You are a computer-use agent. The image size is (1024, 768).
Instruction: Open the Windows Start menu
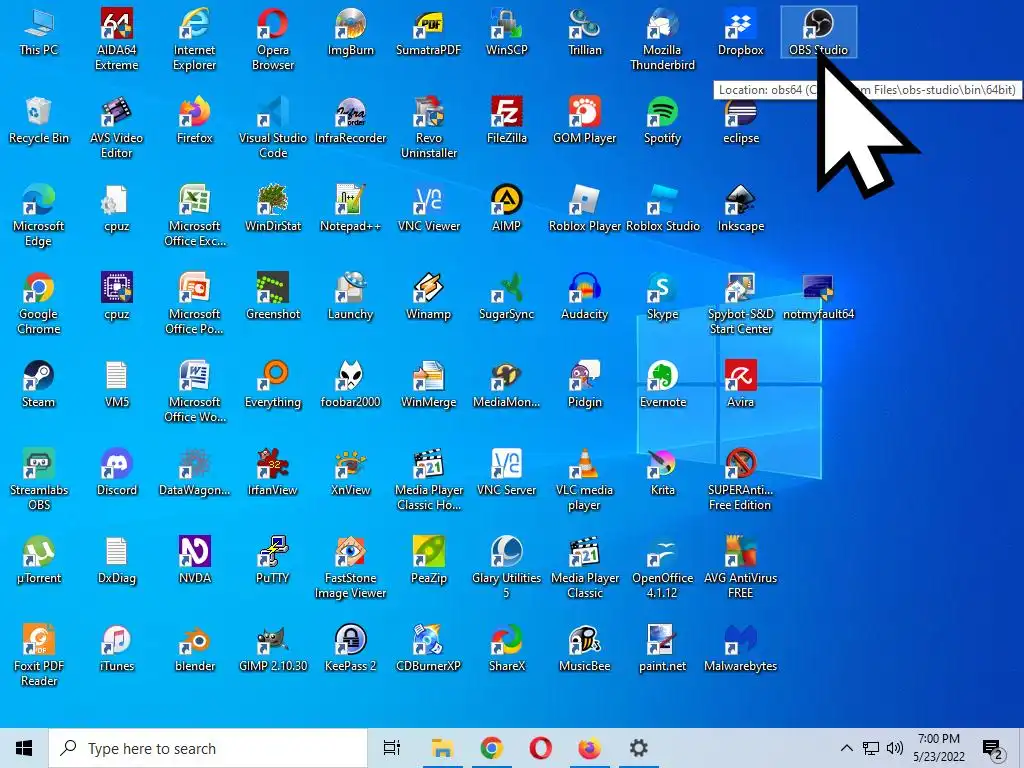click(24, 748)
